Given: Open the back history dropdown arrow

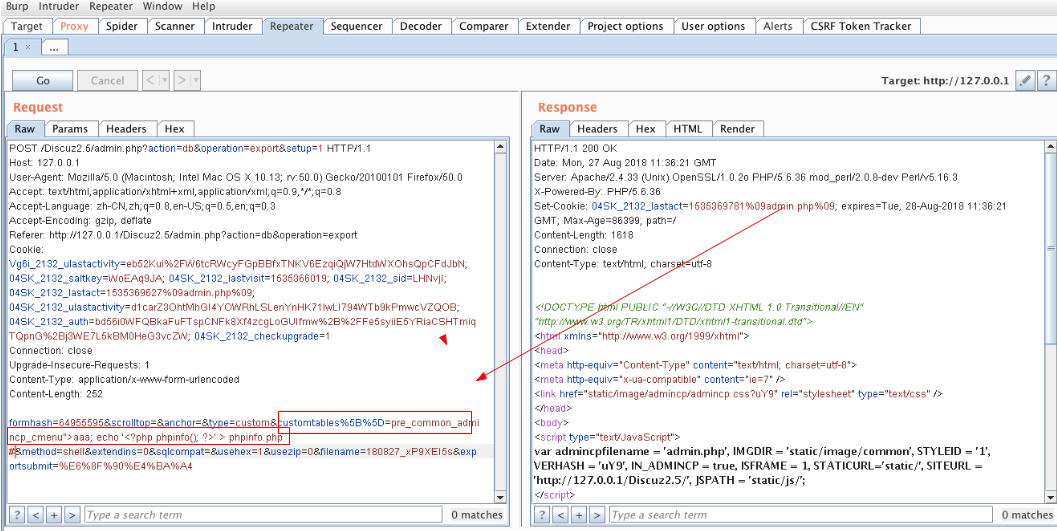Looking at the screenshot, I should pyautogui.click(x=164, y=80).
